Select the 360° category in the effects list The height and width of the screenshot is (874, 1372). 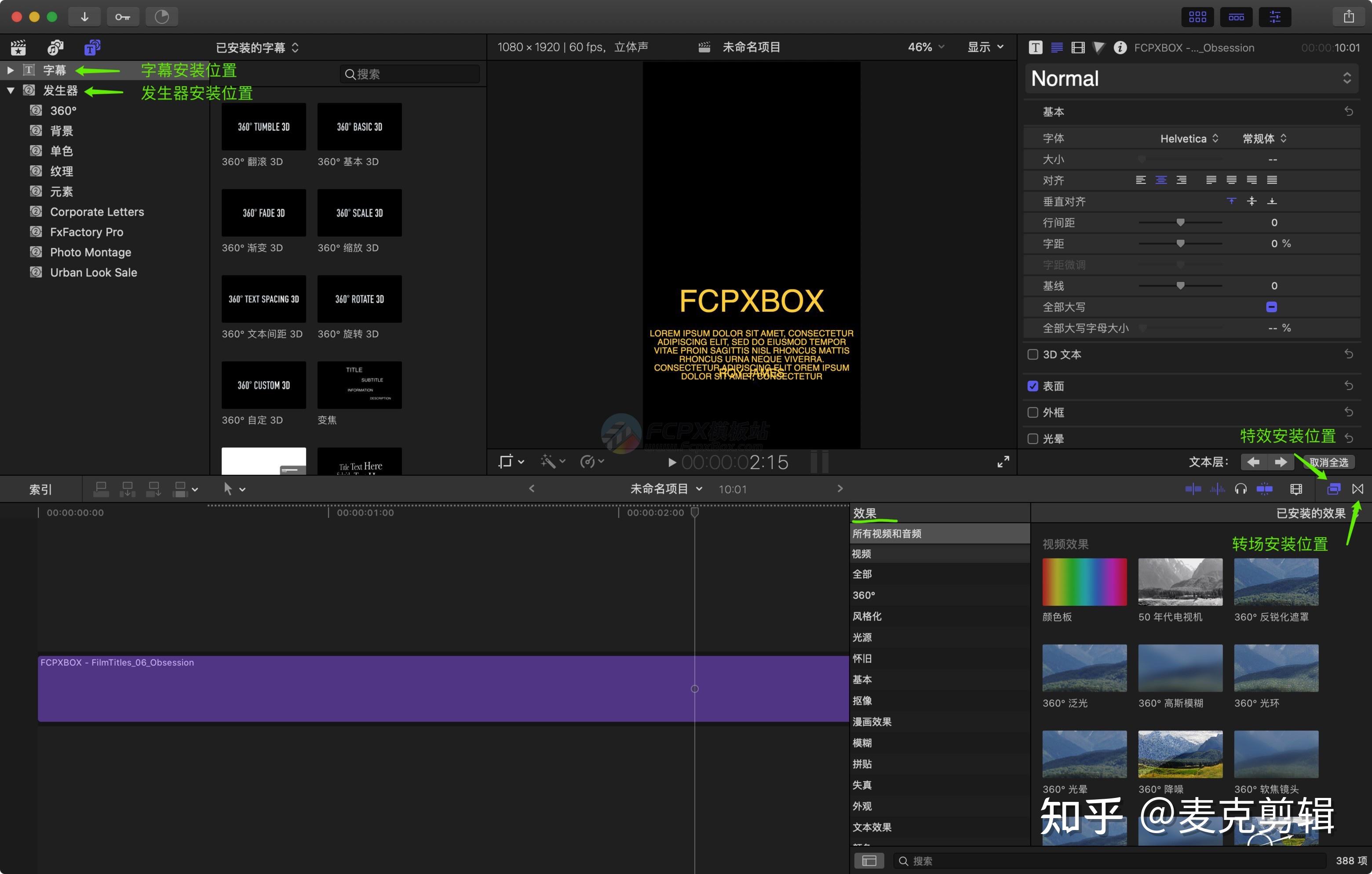coord(864,594)
